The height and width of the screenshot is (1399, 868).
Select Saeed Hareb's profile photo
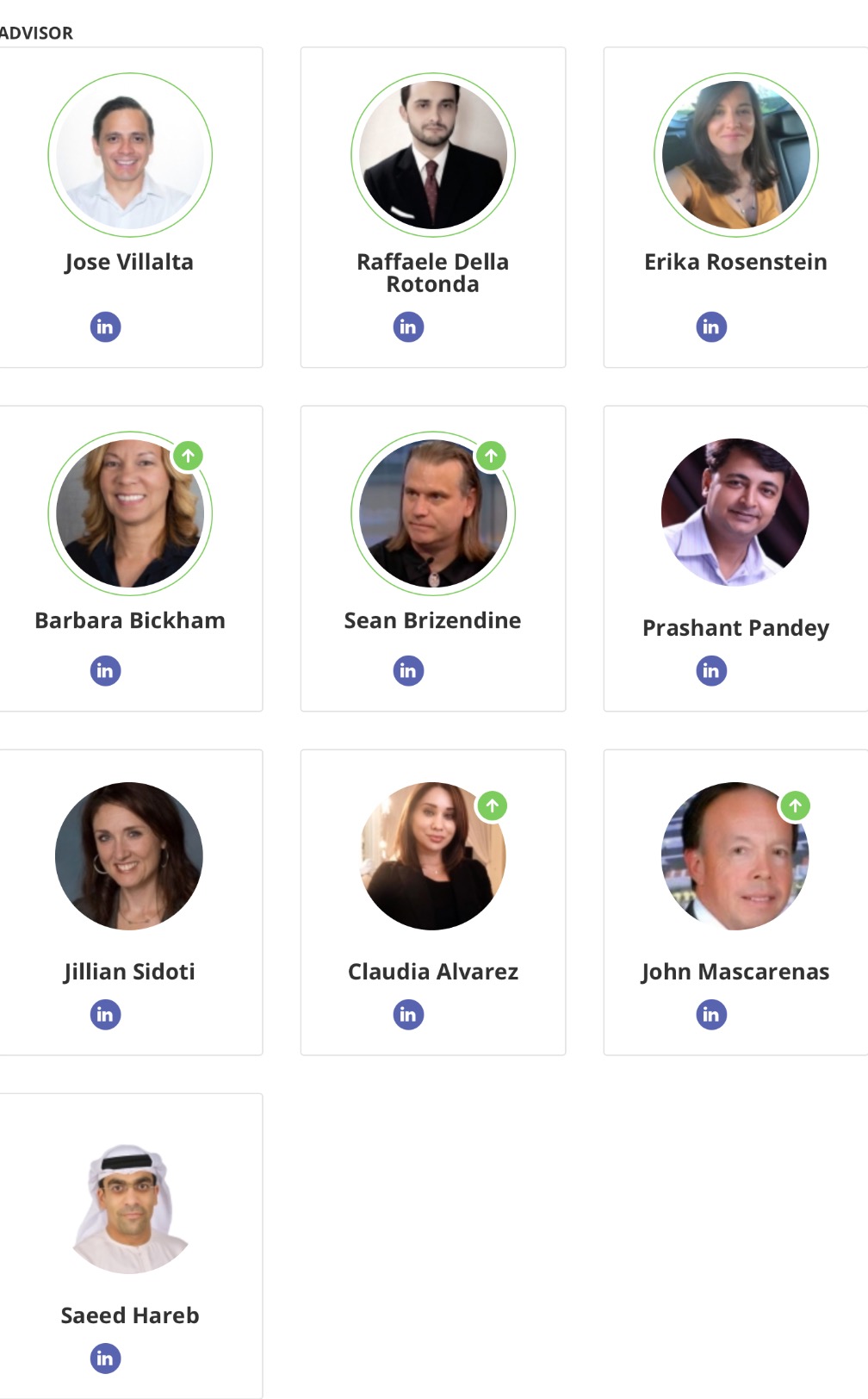130,1209
